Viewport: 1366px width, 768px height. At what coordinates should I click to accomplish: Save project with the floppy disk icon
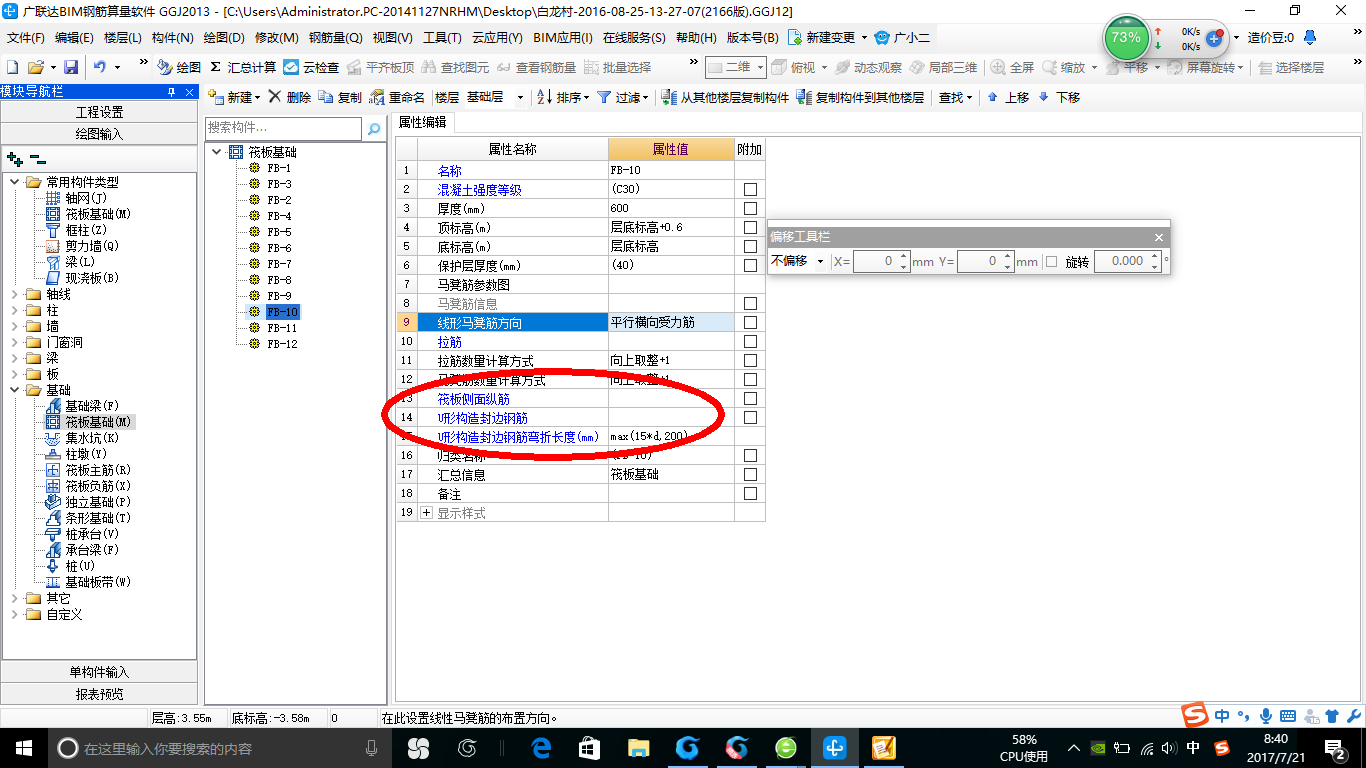71,67
